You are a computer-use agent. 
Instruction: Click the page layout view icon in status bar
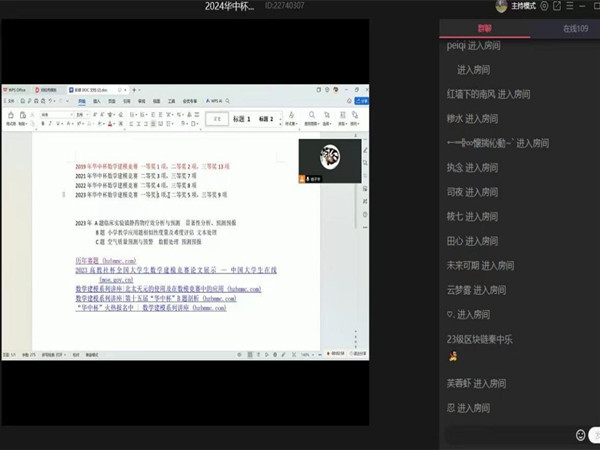pos(250,355)
